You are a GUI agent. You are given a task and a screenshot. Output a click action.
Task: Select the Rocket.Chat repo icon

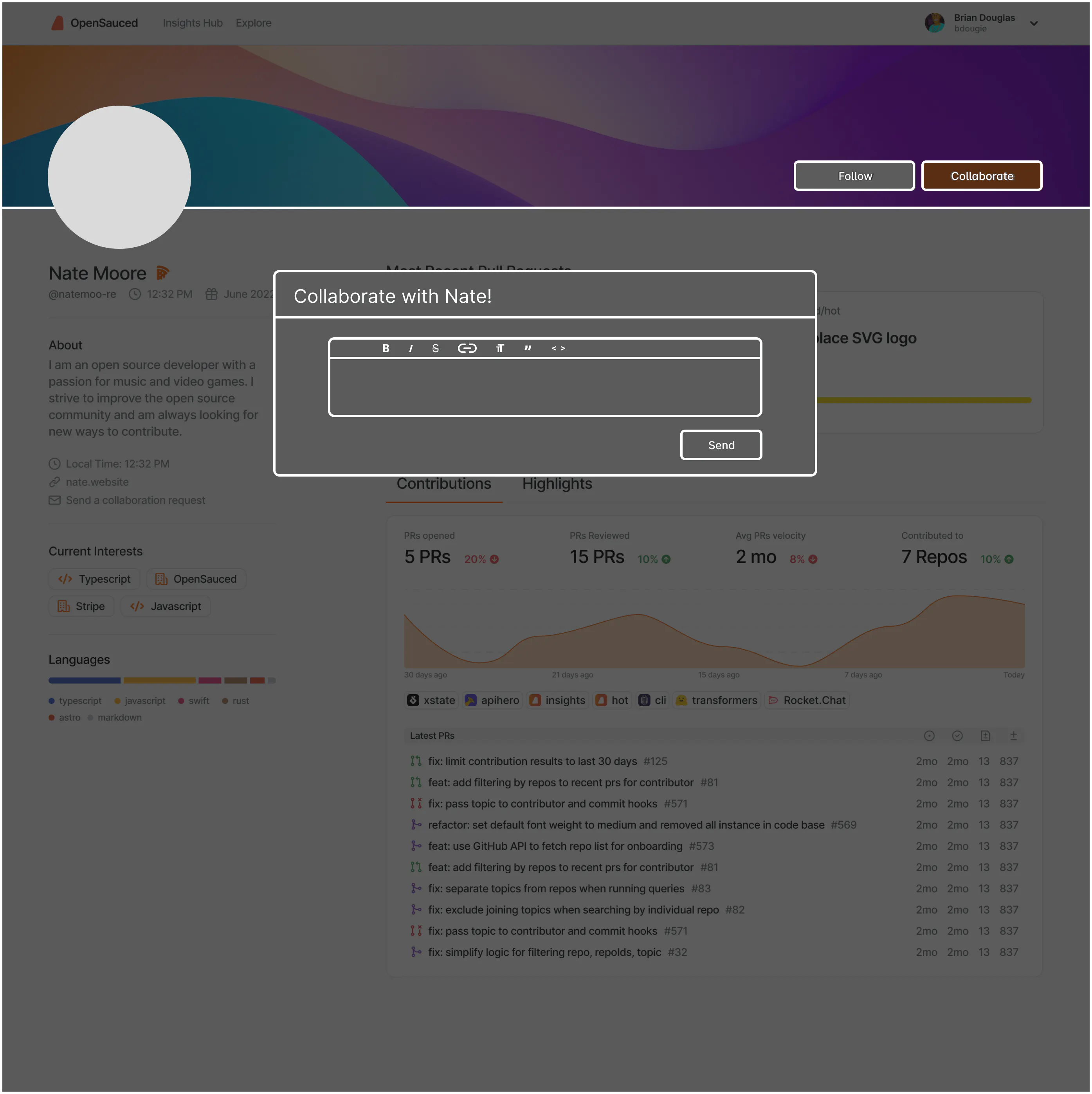pyautogui.click(x=774, y=700)
